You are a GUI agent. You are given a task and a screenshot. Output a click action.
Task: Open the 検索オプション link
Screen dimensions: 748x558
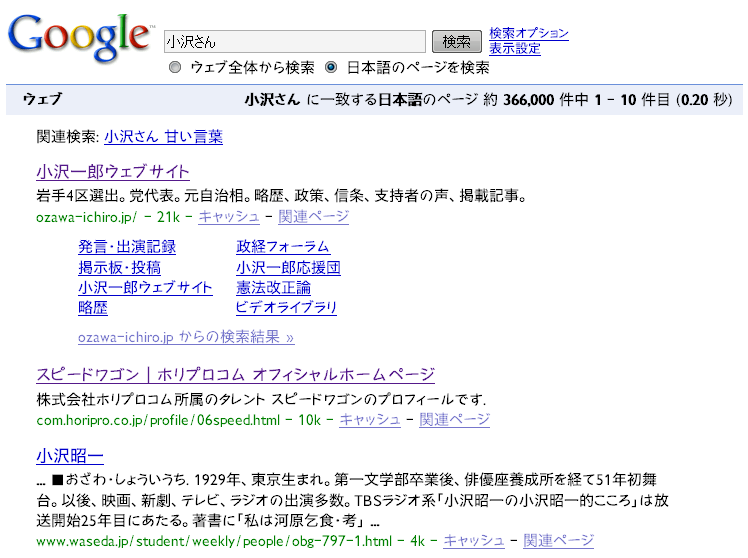529,33
